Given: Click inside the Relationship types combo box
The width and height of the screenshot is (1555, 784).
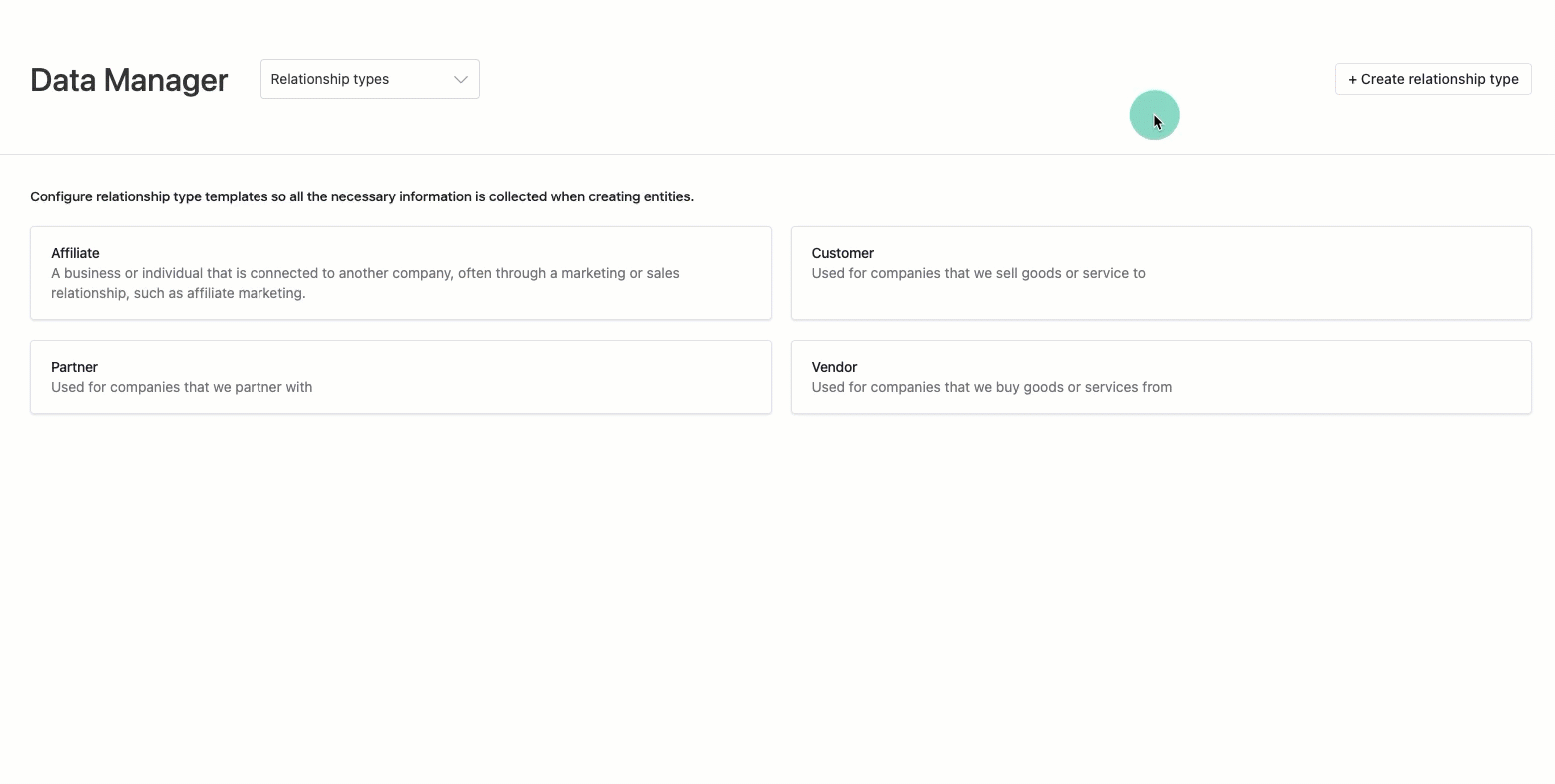Looking at the screenshot, I should (x=349, y=79).
